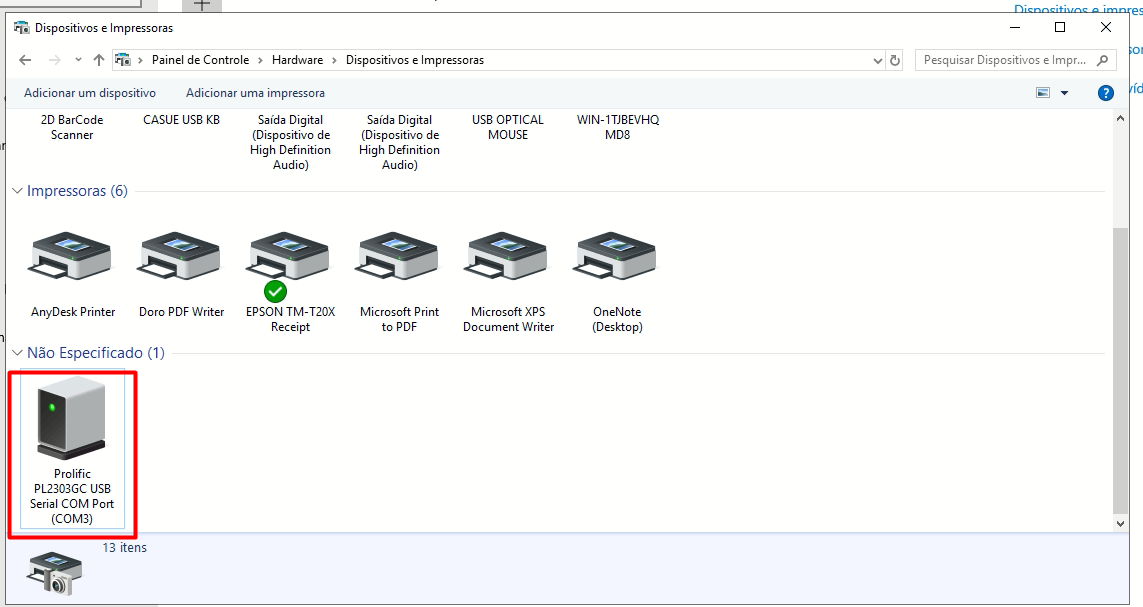Open the Help question mark icon
Viewport: 1143px width, 607px height.
pos(1105,93)
